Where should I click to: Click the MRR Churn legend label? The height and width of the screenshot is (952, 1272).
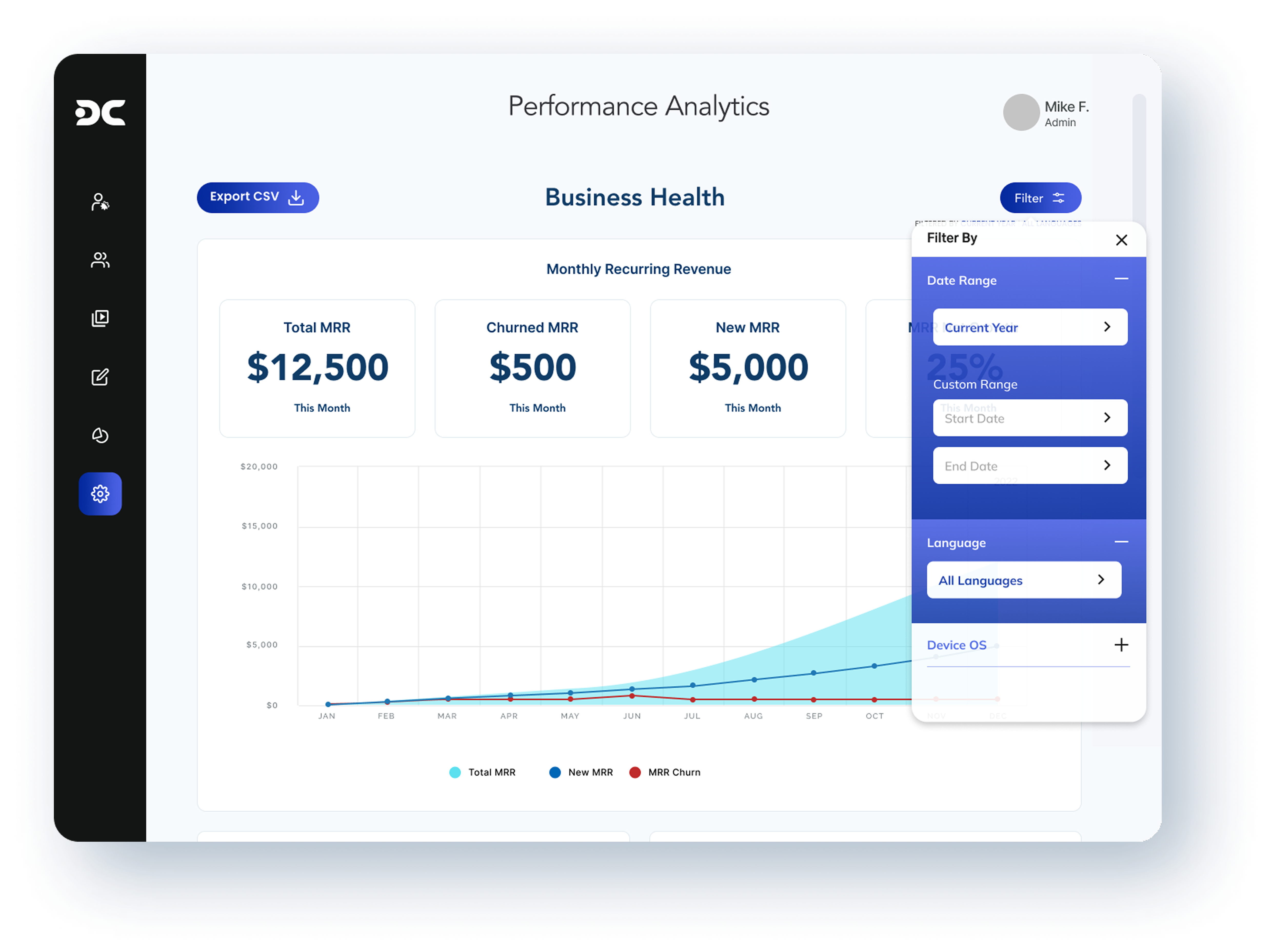tap(674, 772)
